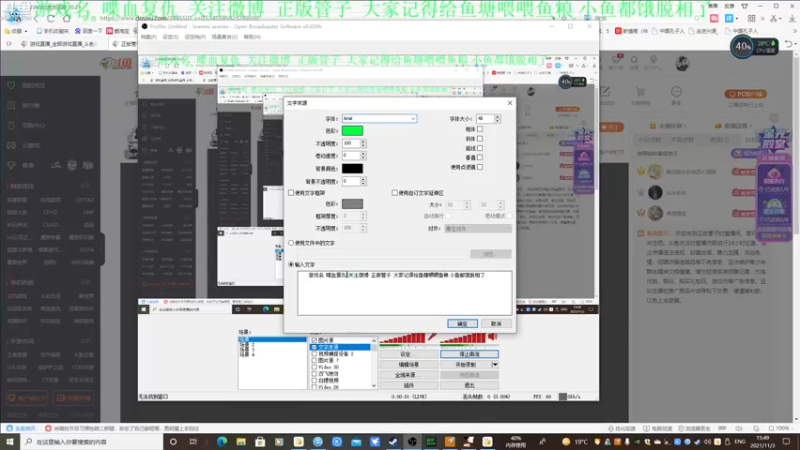Open the second OBS menu bar item

point(170,37)
